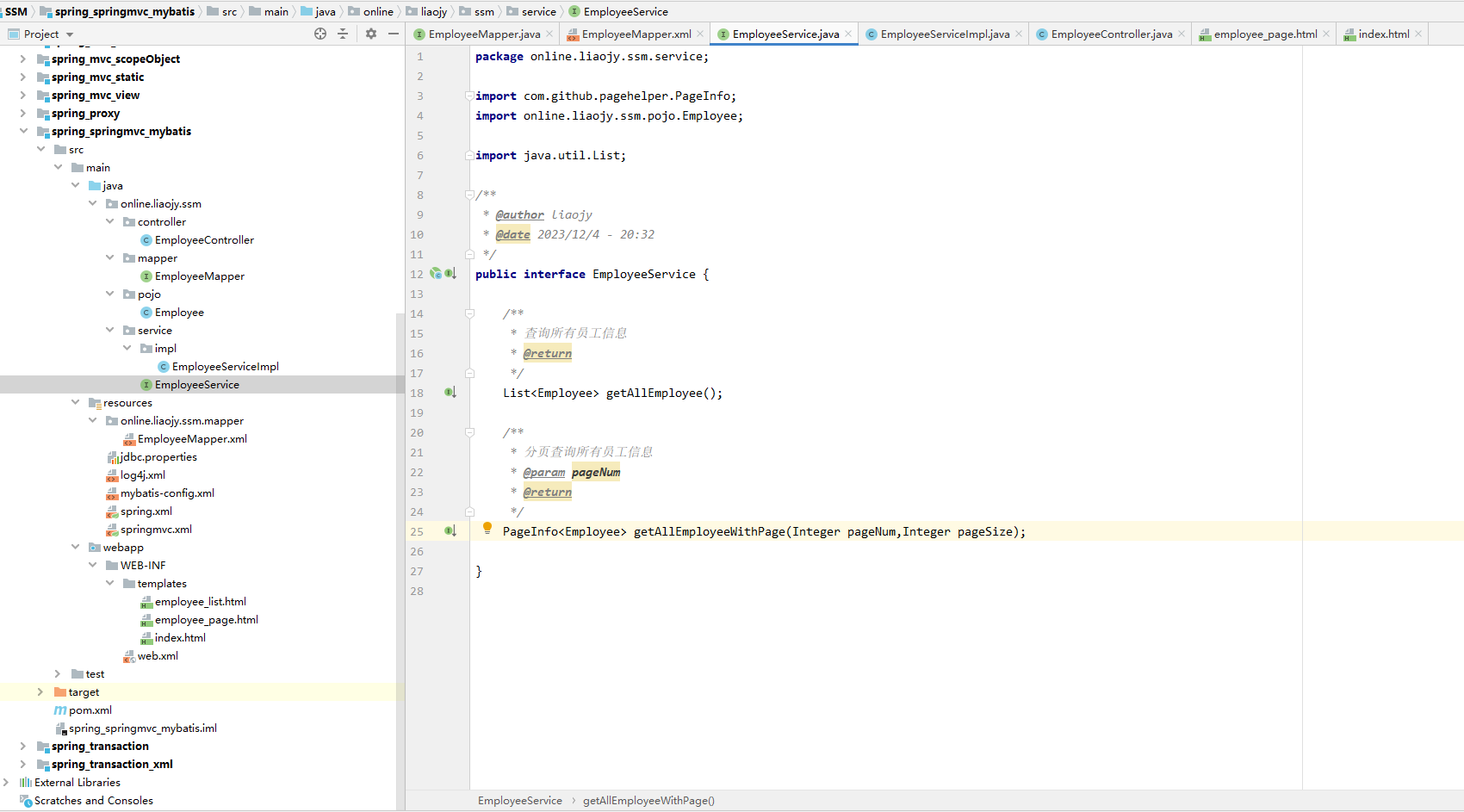This screenshot has height=812, width=1464.
Task: Switch to employee_page.html tab
Action: [x=1265, y=34]
